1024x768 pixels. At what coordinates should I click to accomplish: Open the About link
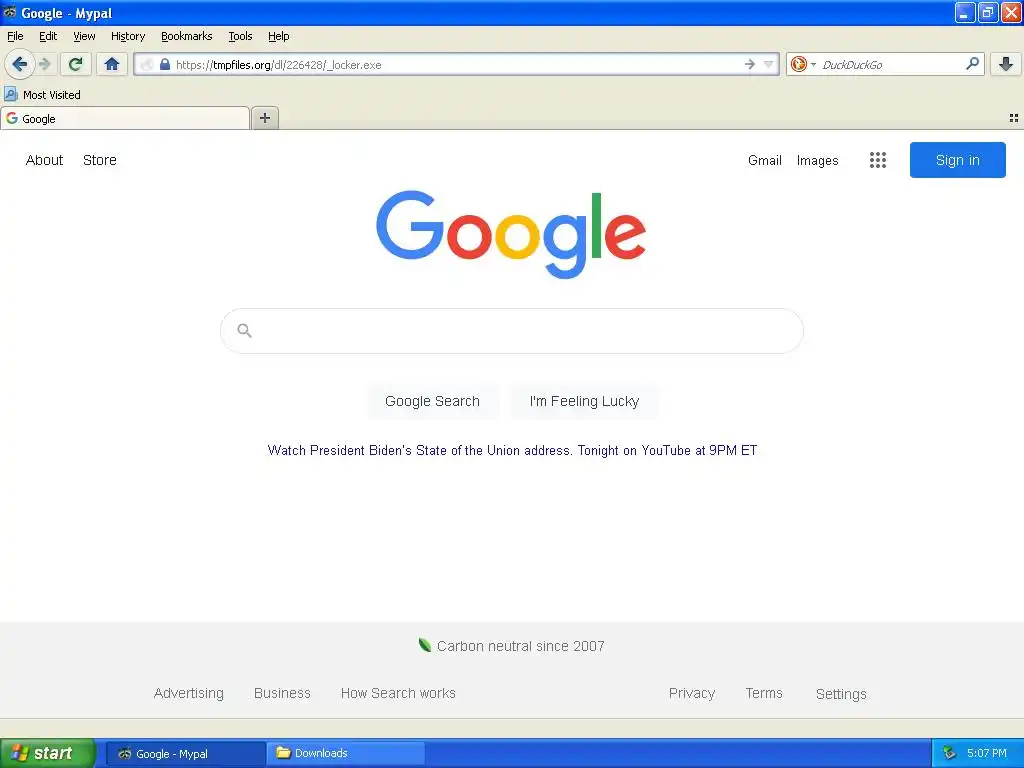pyautogui.click(x=44, y=160)
